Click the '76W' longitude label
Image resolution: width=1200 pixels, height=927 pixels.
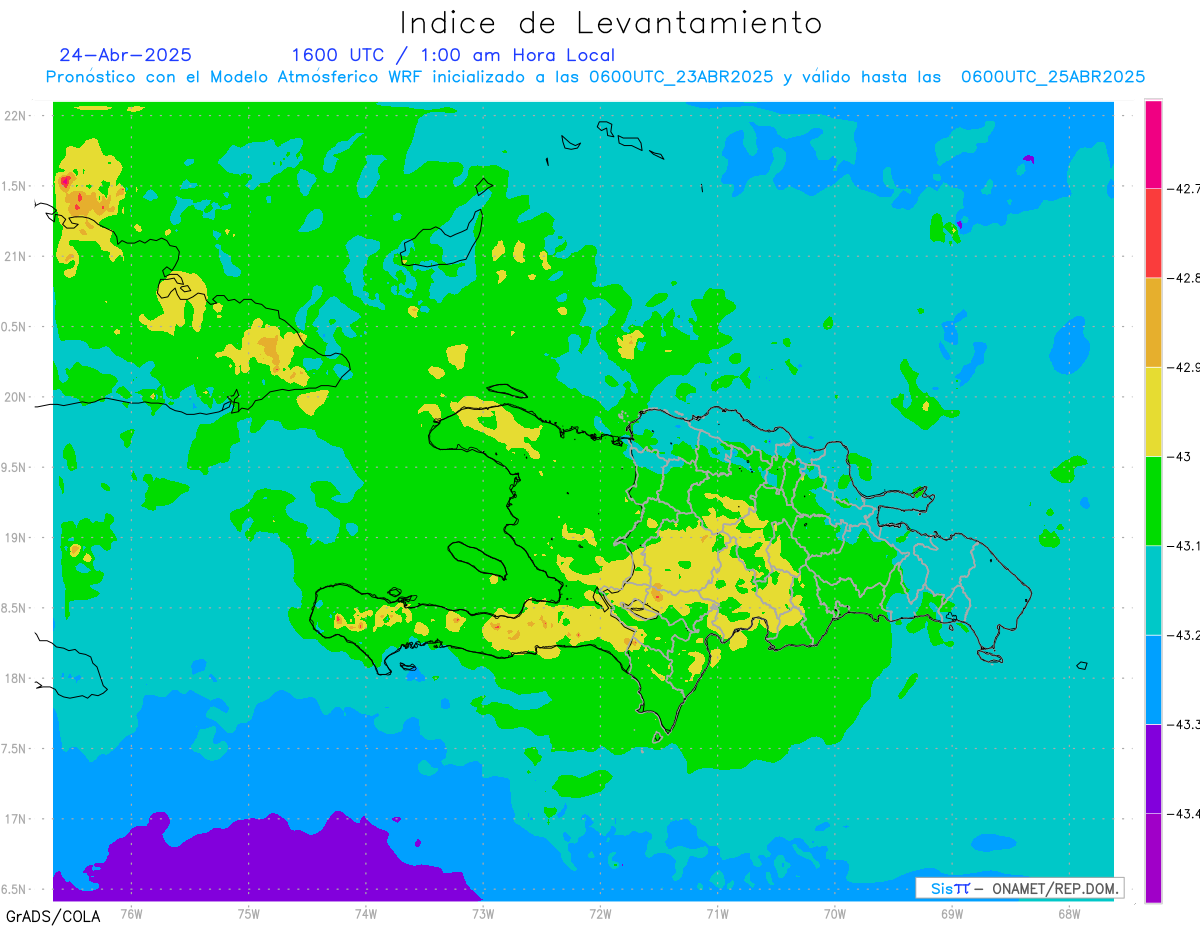click(x=131, y=913)
